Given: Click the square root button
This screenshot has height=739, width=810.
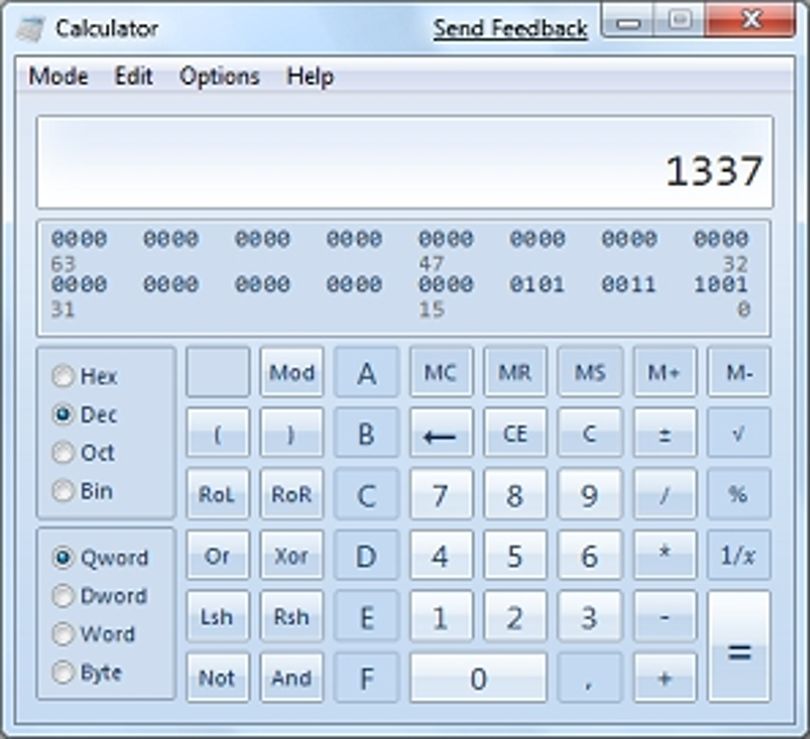Looking at the screenshot, I should 739,433.
